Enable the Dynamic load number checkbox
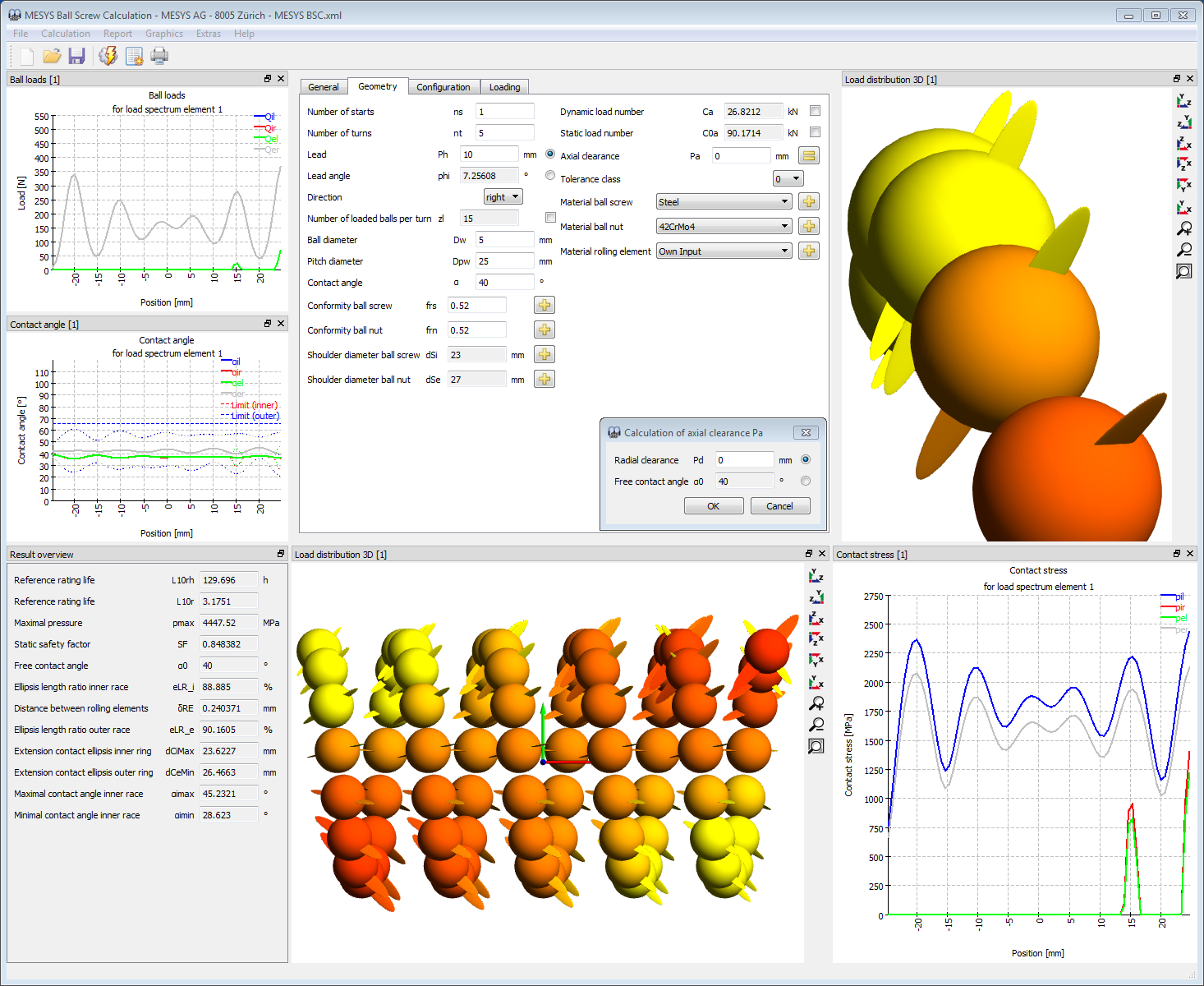Viewport: 1204px width, 986px height. (815, 111)
